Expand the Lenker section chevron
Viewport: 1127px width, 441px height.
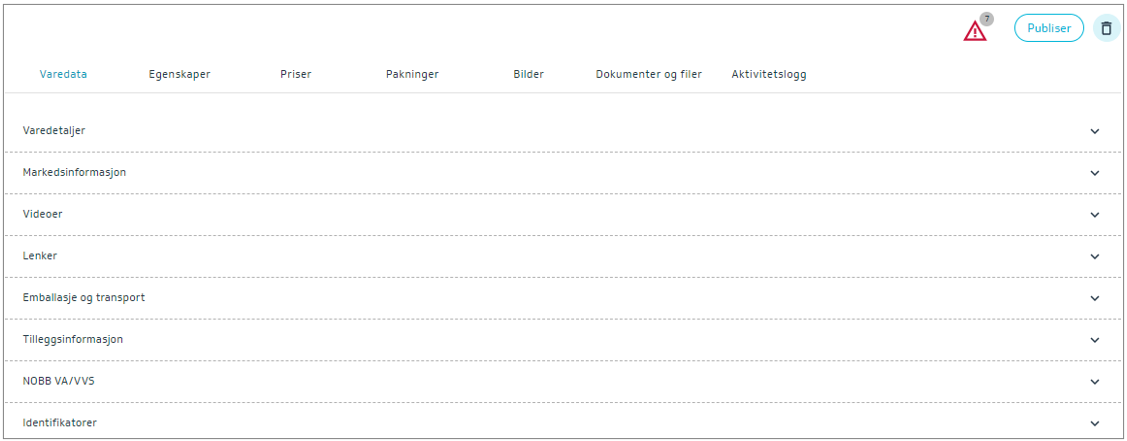[1095, 256]
